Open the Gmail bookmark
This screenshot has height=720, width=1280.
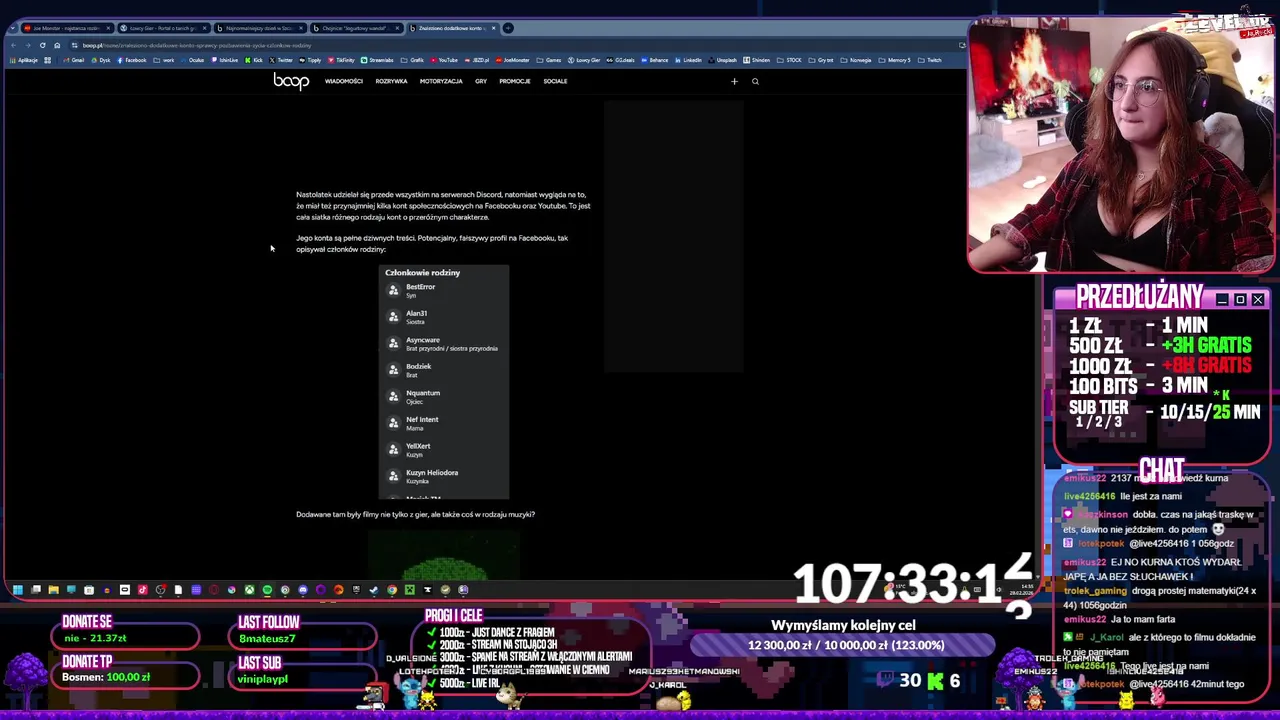(73, 60)
